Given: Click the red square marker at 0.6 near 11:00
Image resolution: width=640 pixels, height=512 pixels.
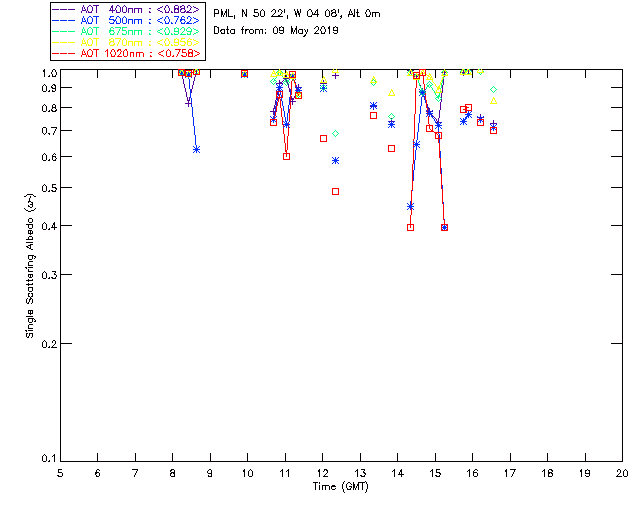Looking at the screenshot, I should 286,156.
